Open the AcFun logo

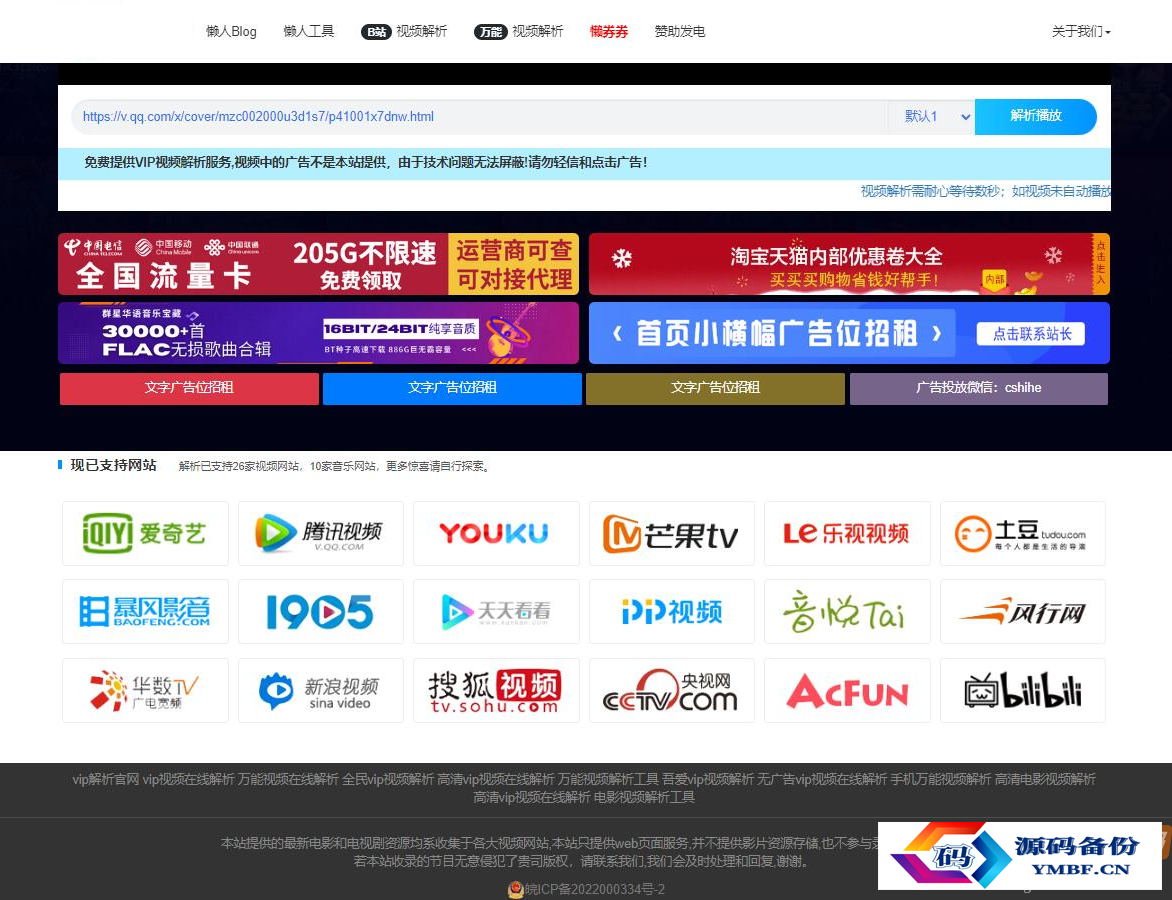click(848, 690)
